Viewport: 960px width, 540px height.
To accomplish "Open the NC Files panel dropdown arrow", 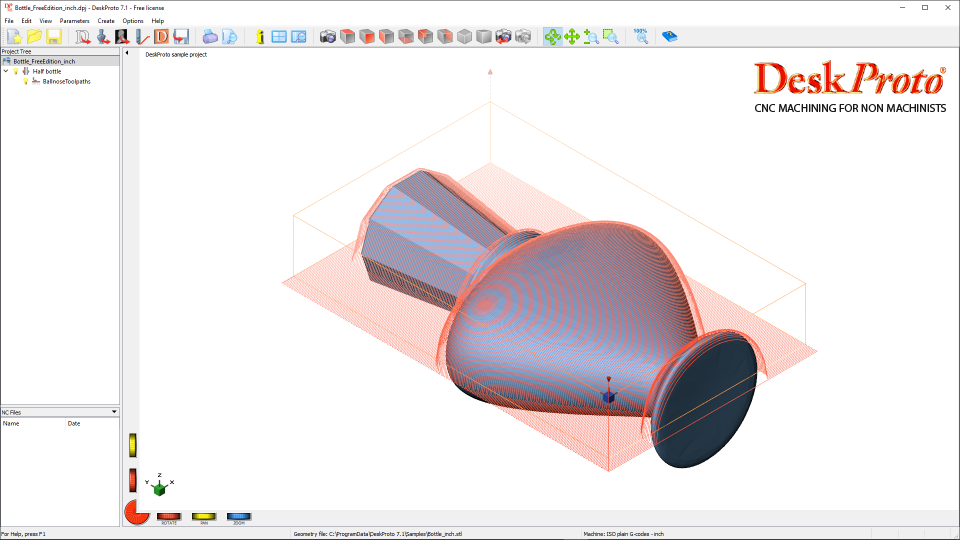I will click(x=114, y=412).
